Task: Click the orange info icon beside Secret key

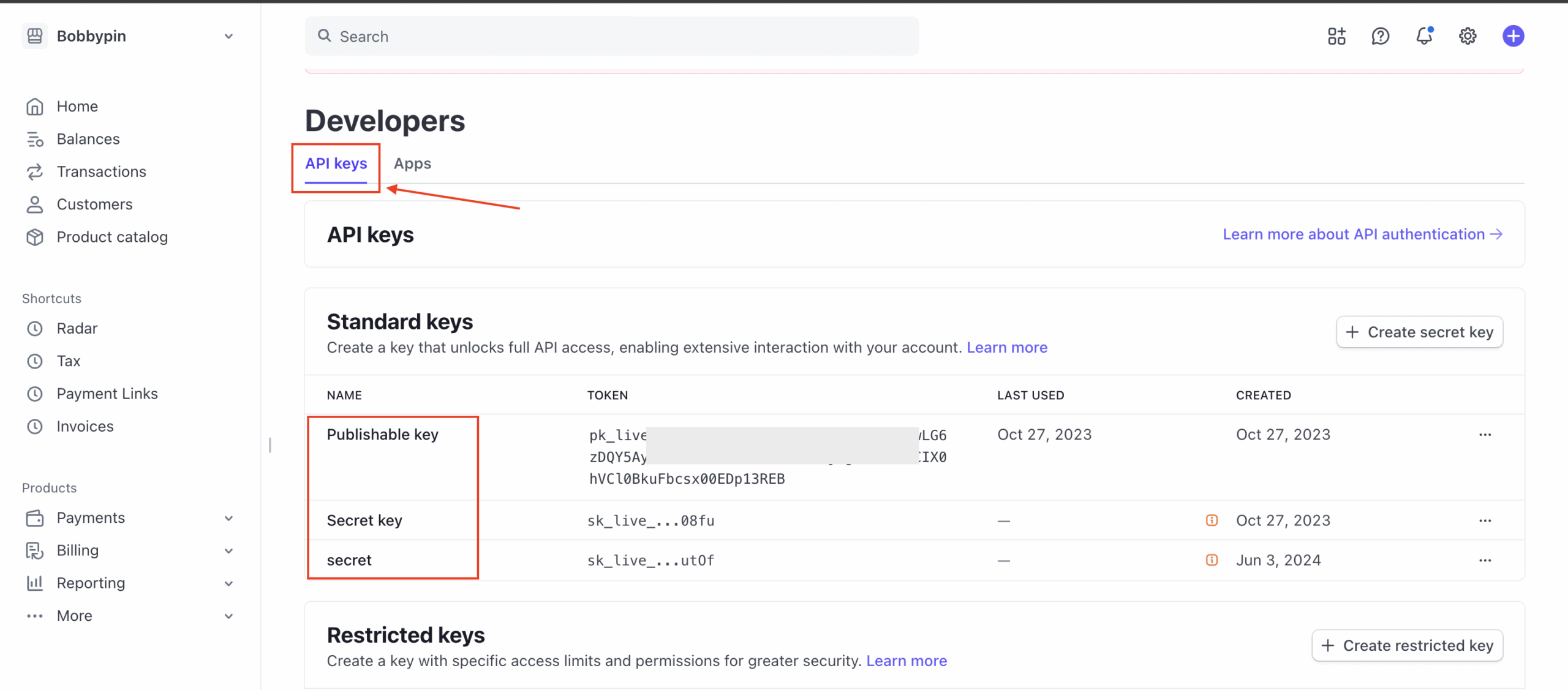Action: 1212,520
